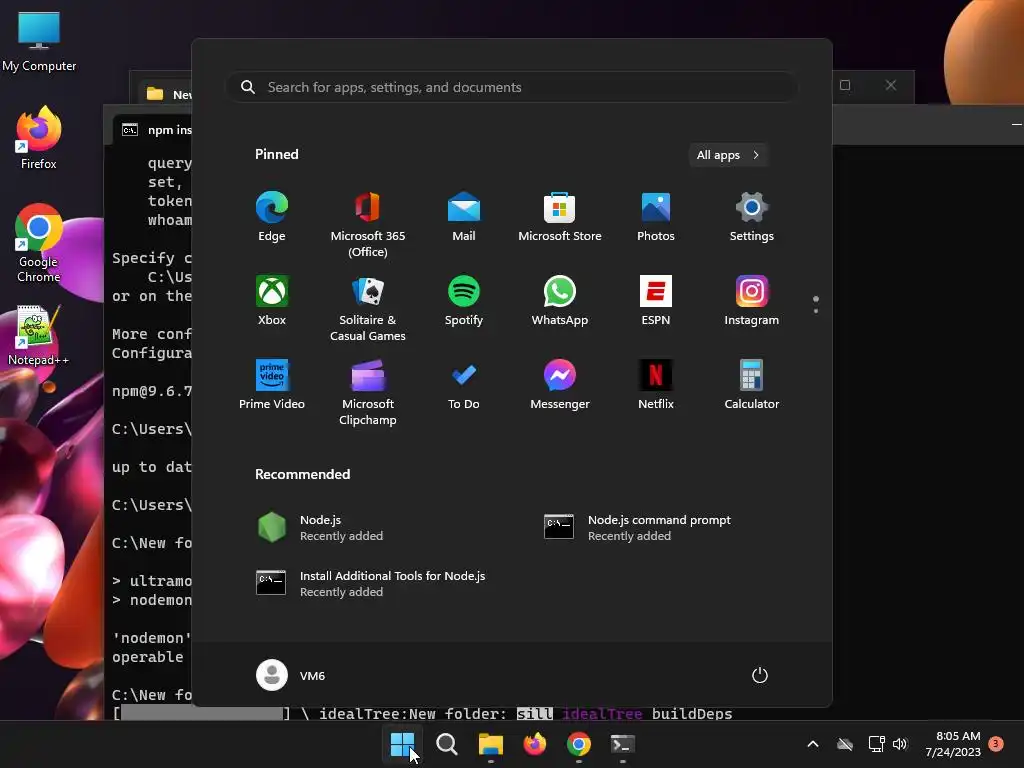Launch Microsoft 365 (Office)
1024x768 pixels.
click(368, 225)
